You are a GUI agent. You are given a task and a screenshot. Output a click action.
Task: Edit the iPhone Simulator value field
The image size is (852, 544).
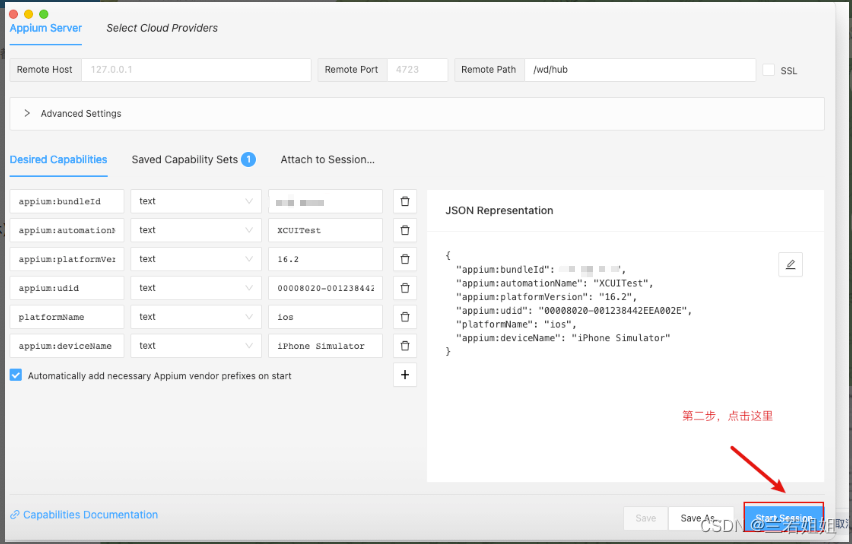[325, 346]
